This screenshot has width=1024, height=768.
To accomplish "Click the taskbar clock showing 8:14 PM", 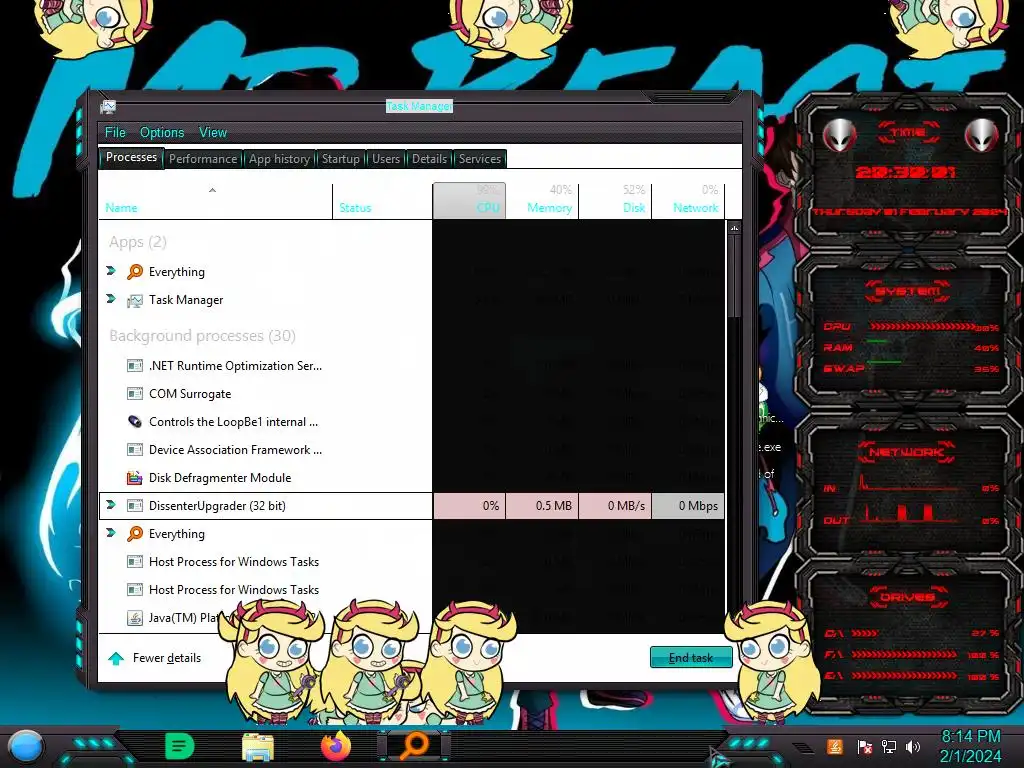I will (x=970, y=746).
